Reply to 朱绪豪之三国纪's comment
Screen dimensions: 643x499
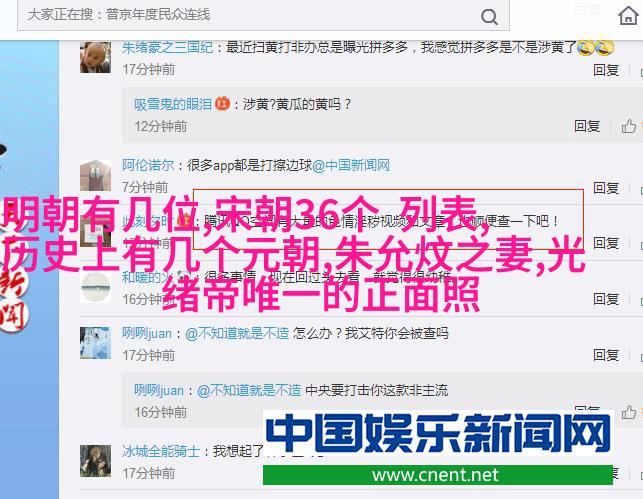coord(606,70)
